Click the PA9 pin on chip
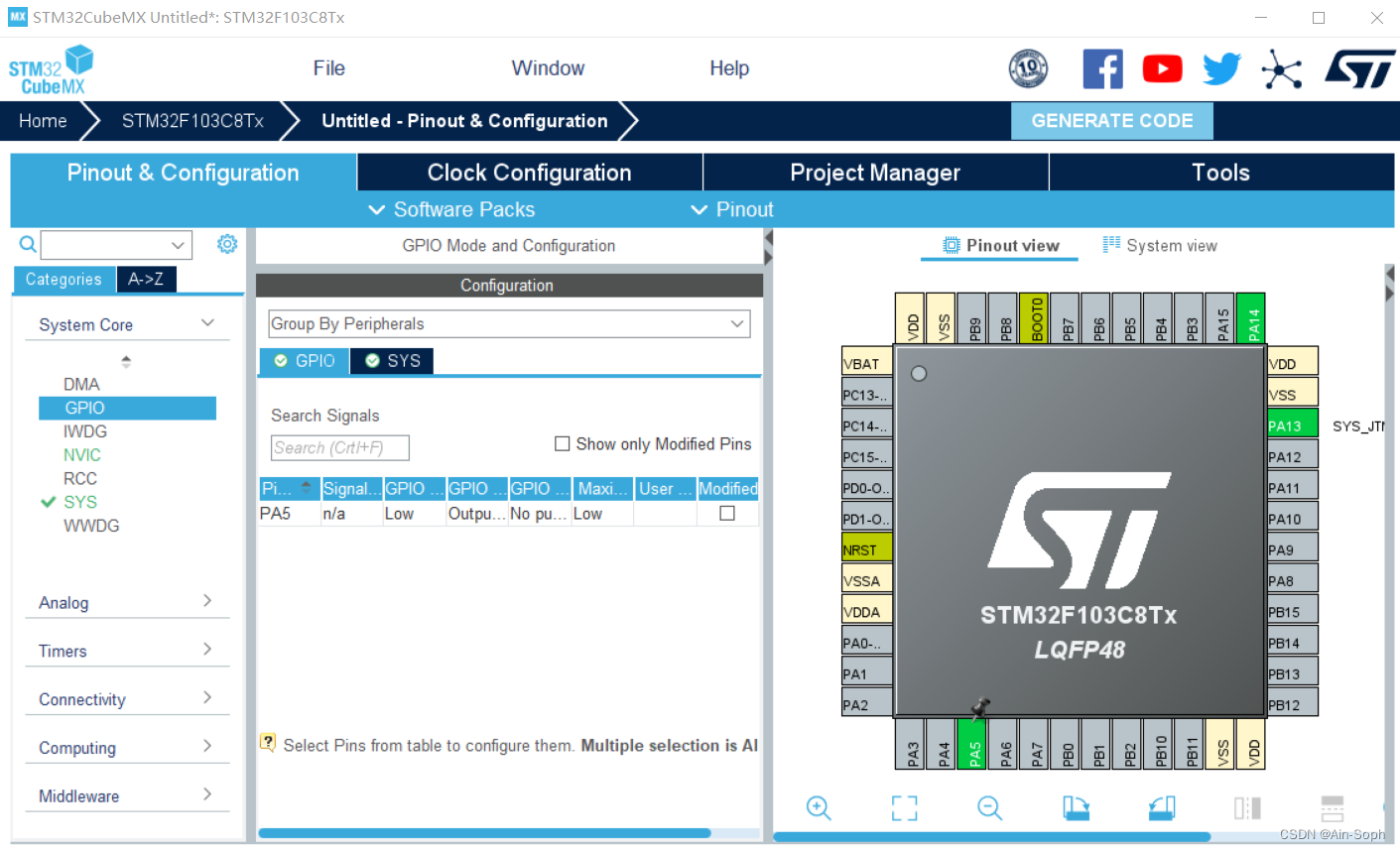The height and width of the screenshot is (851, 1400). click(x=1293, y=548)
